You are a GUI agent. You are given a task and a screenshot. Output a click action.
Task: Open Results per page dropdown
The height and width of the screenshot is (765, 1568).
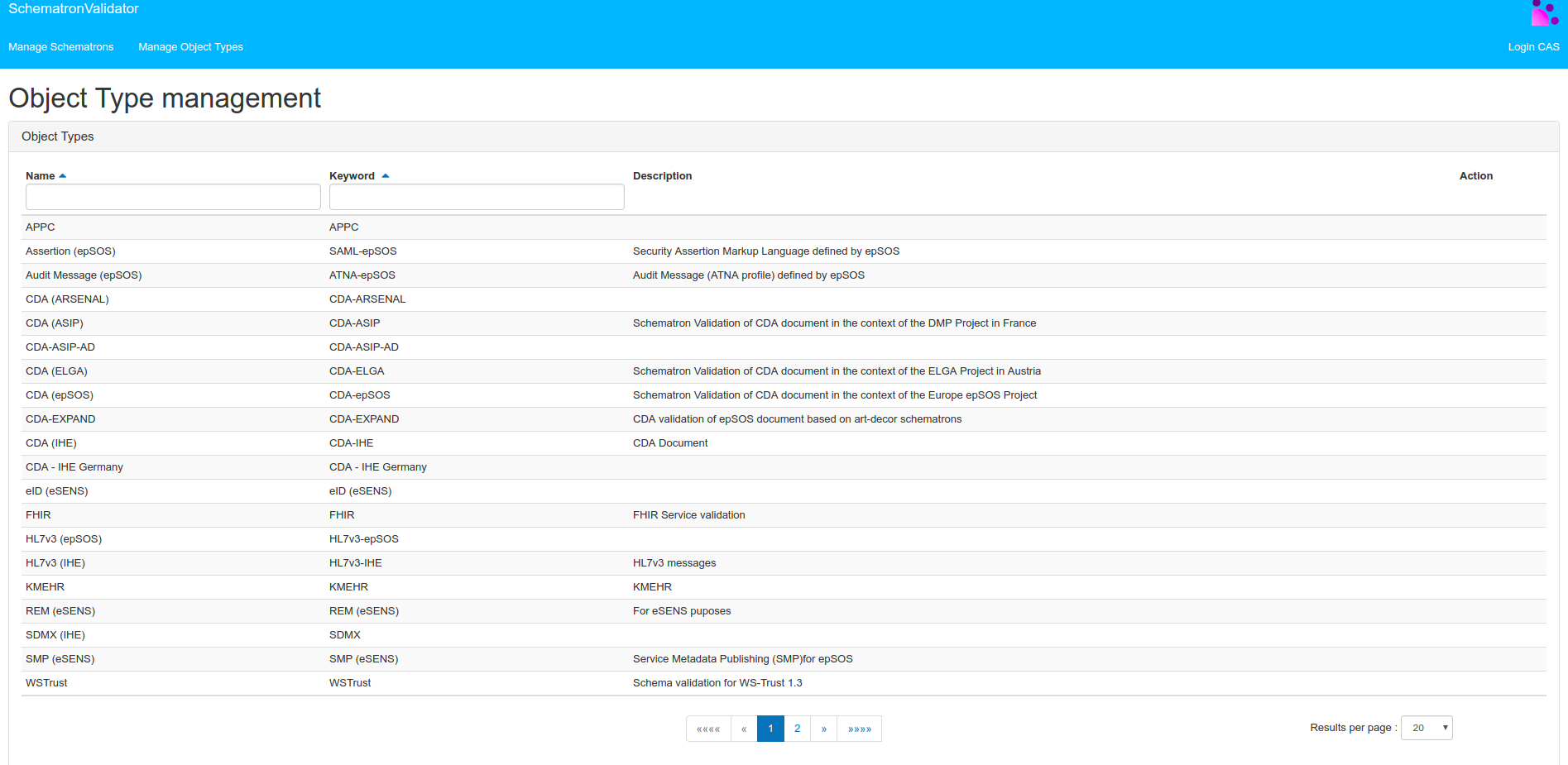[1427, 728]
